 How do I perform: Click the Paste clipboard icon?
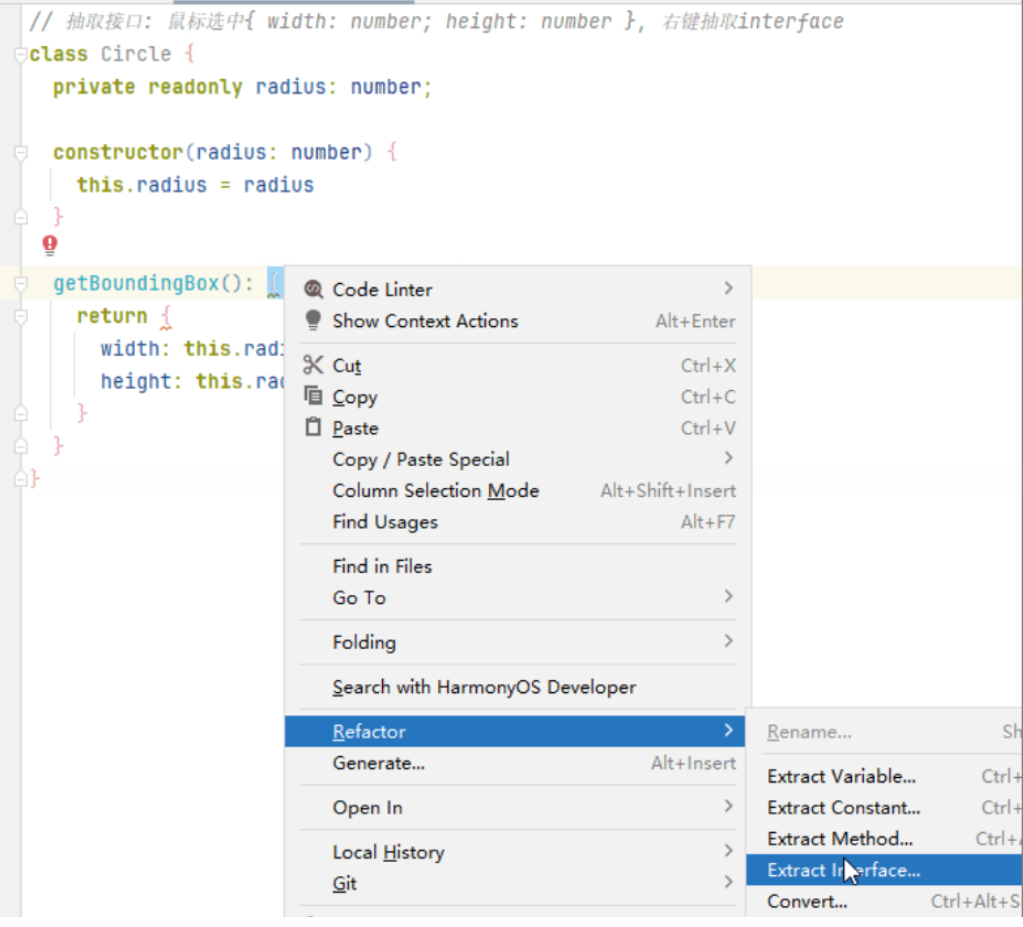313,427
